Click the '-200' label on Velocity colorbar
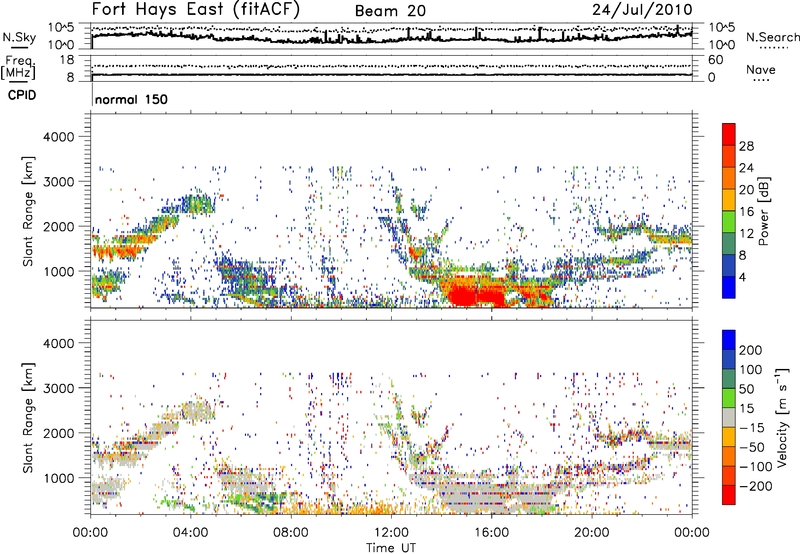This screenshot has height=554, width=800. pos(756,486)
